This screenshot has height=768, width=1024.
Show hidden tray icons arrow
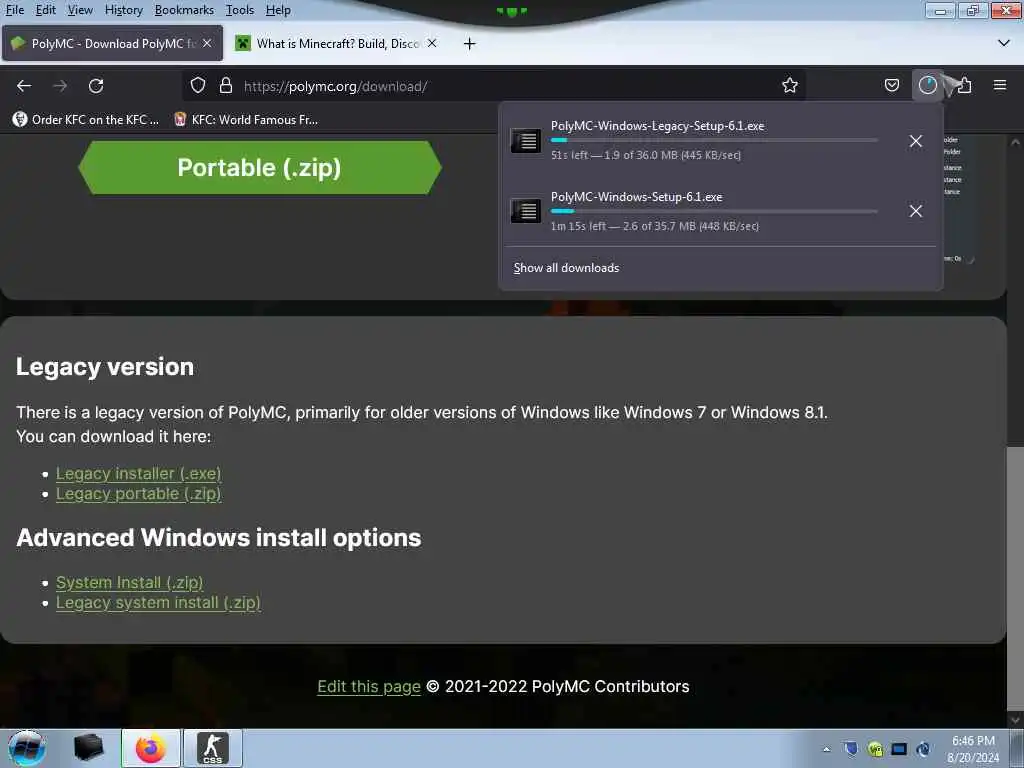click(826, 749)
